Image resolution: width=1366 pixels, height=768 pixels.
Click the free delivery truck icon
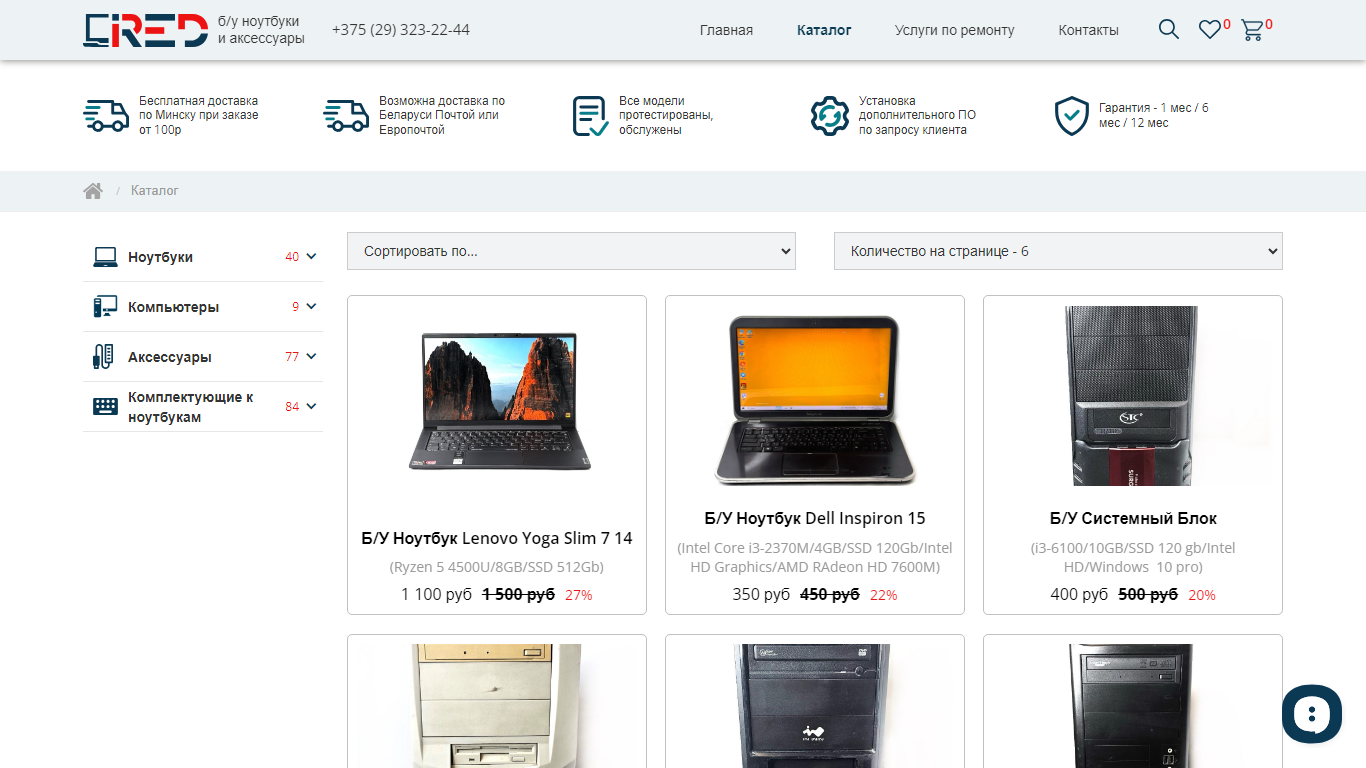pyautogui.click(x=106, y=115)
